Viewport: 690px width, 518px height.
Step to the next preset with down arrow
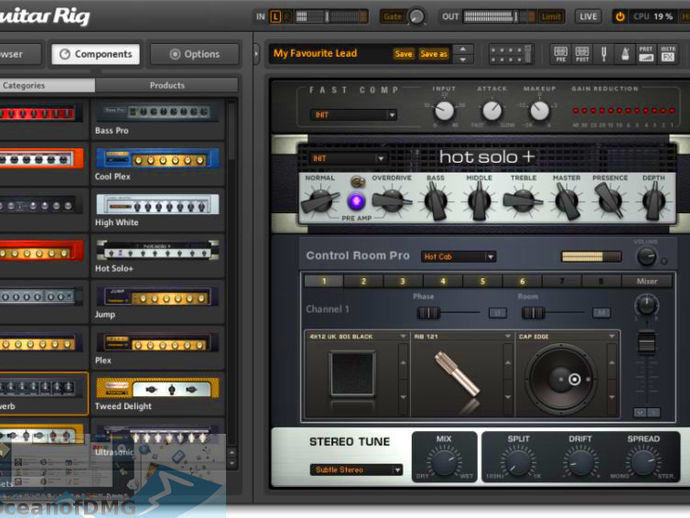pyautogui.click(x=462, y=59)
